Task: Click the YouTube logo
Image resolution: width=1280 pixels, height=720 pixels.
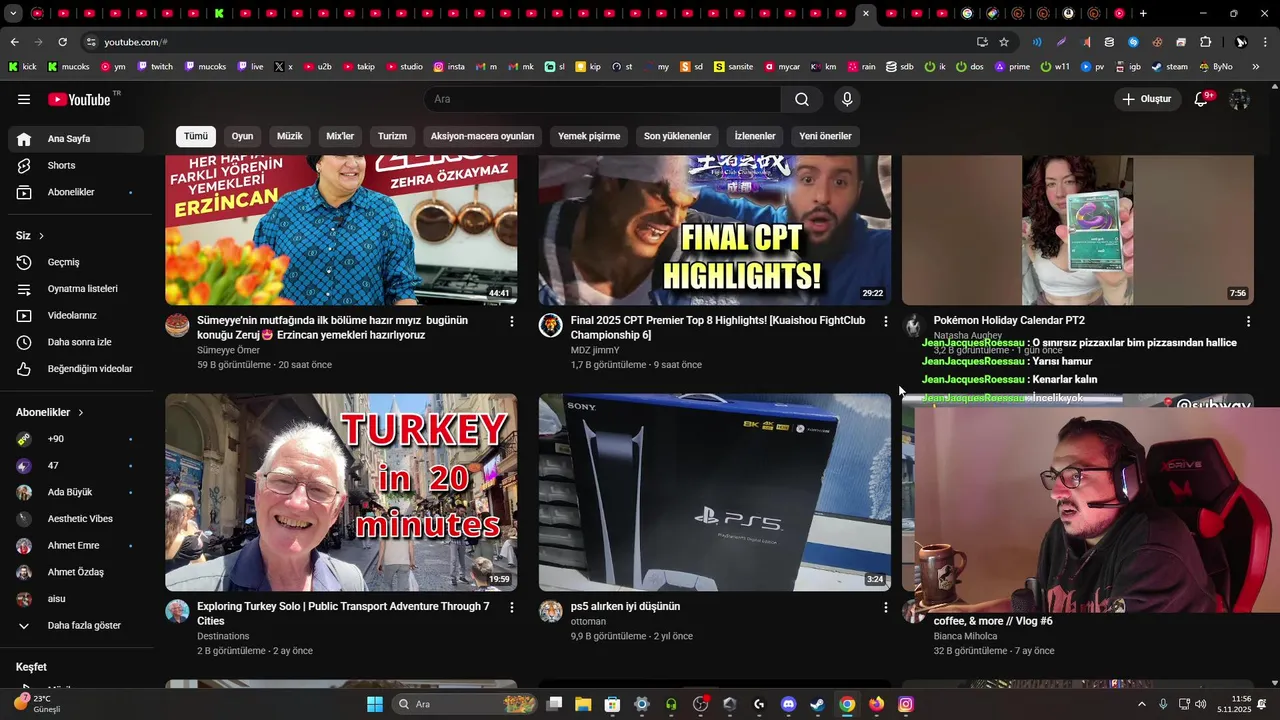Action: point(80,99)
